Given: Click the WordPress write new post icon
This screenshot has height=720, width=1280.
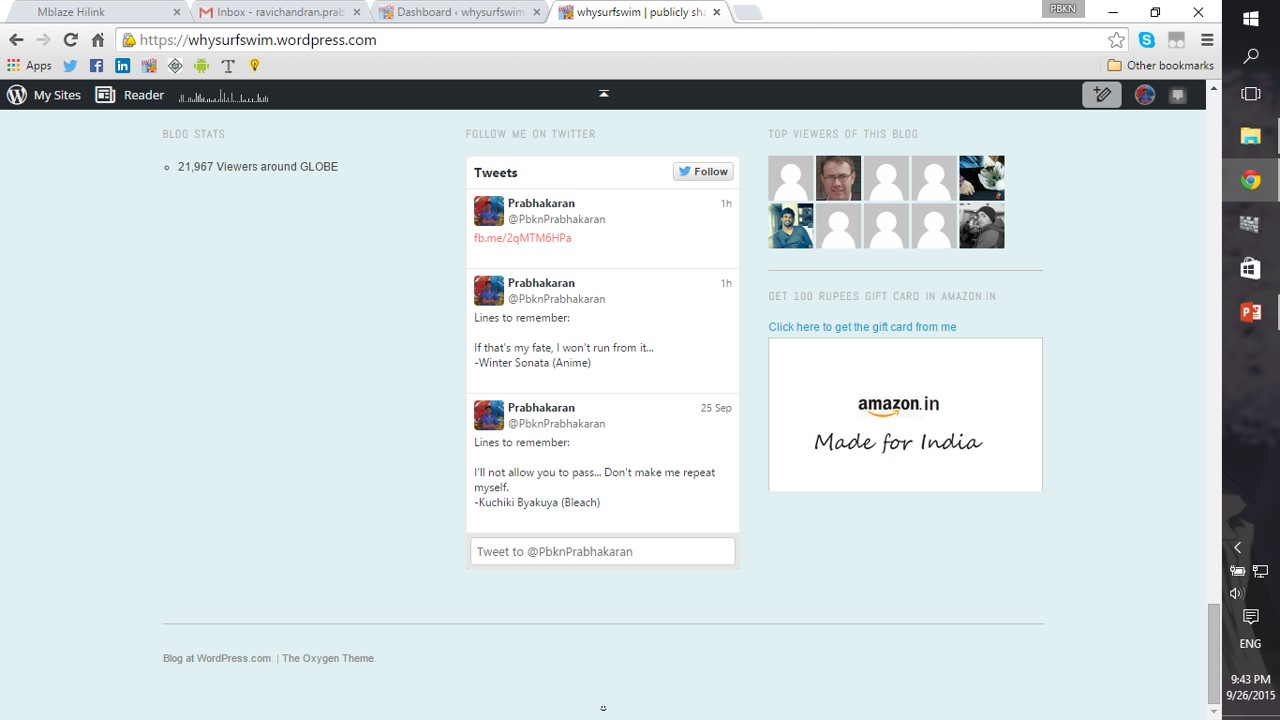Looking at the screenshot, I should coord(1102,95).
